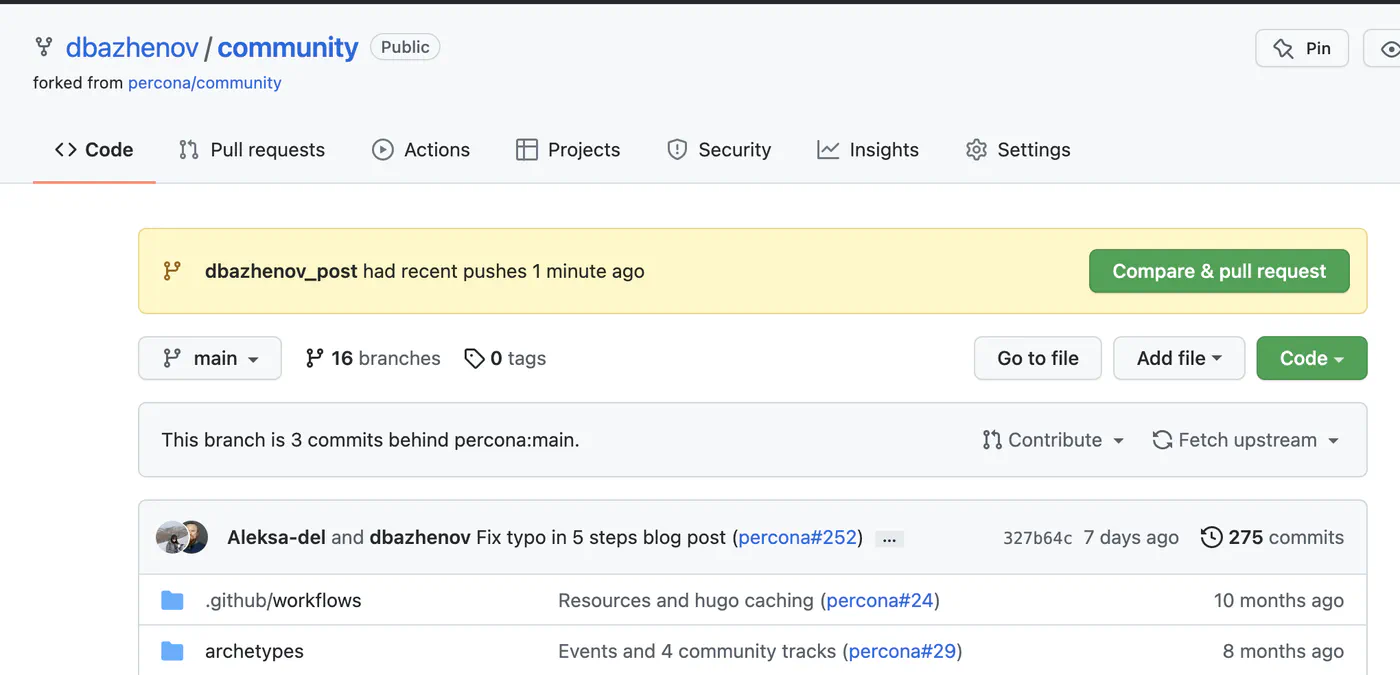Click the dbazhenov_post branch name
The image size is (1400, 675).
(281, 271)
